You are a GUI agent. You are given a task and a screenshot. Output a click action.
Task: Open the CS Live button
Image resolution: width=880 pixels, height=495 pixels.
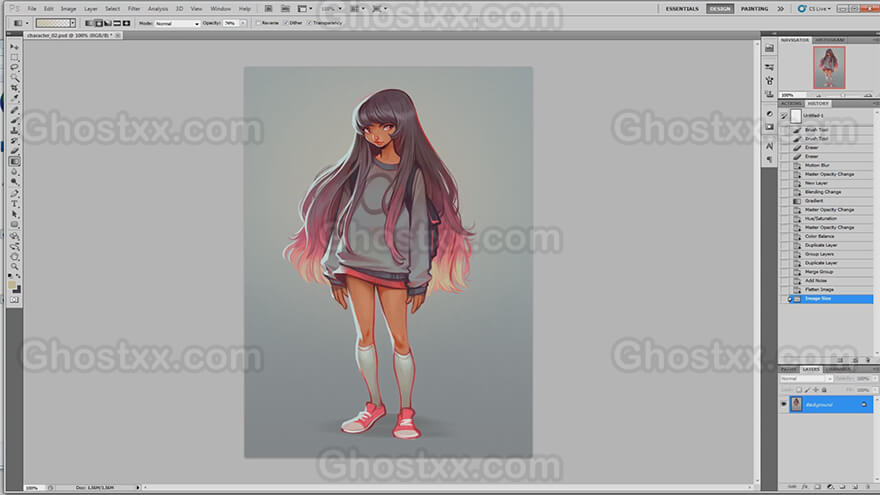click(814, 9)
